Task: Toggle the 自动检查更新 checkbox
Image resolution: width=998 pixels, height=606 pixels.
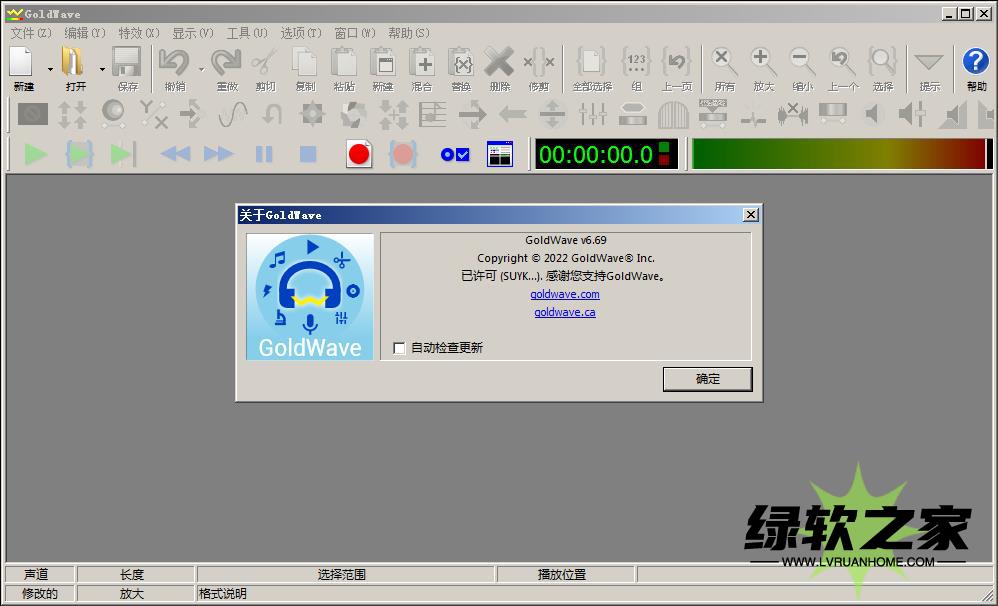Action: (x=399, y=348)
